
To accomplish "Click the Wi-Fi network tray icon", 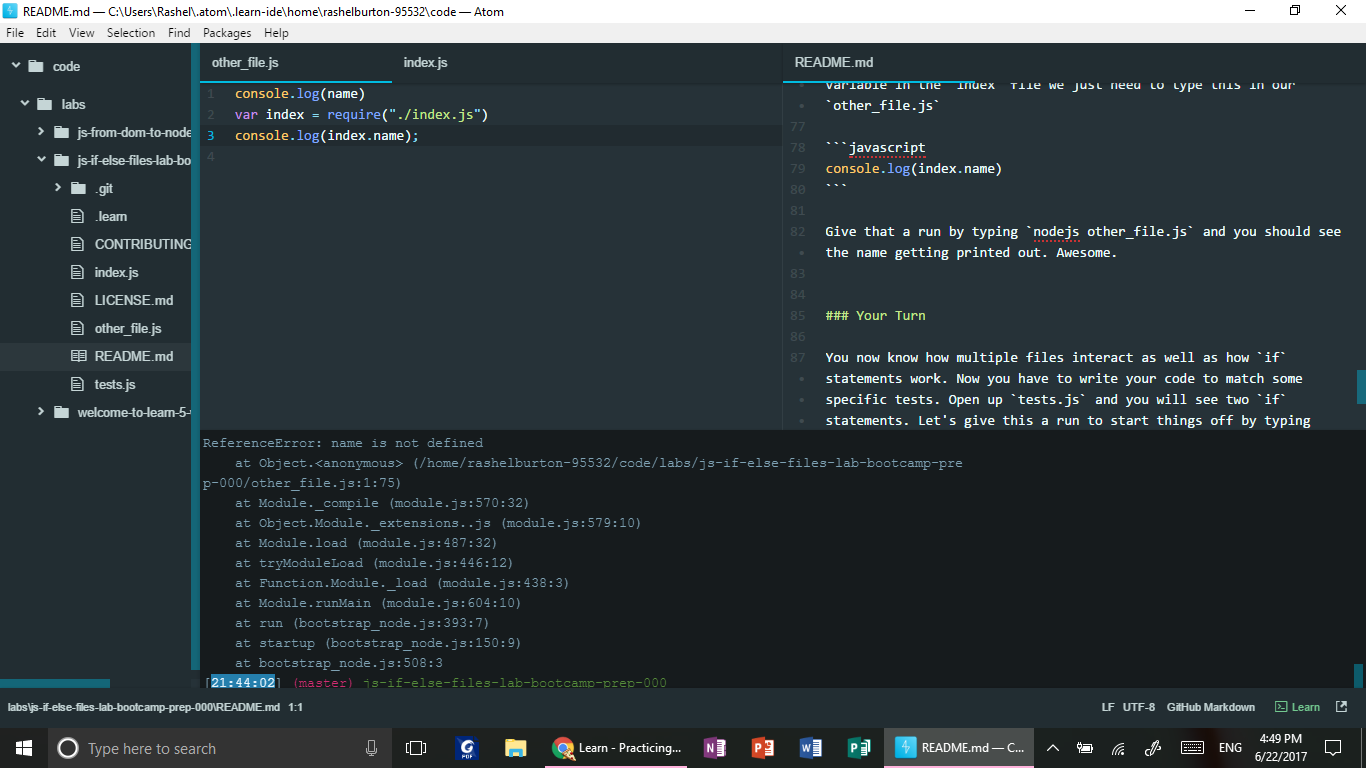I will (1118, 747).
